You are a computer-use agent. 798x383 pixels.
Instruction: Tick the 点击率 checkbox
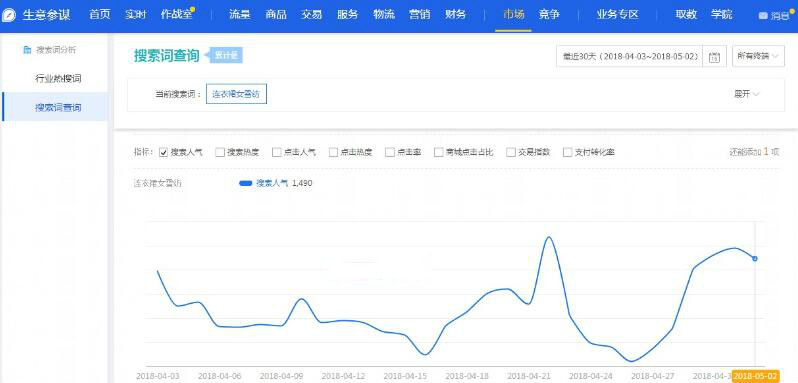[x=390, y=152]
